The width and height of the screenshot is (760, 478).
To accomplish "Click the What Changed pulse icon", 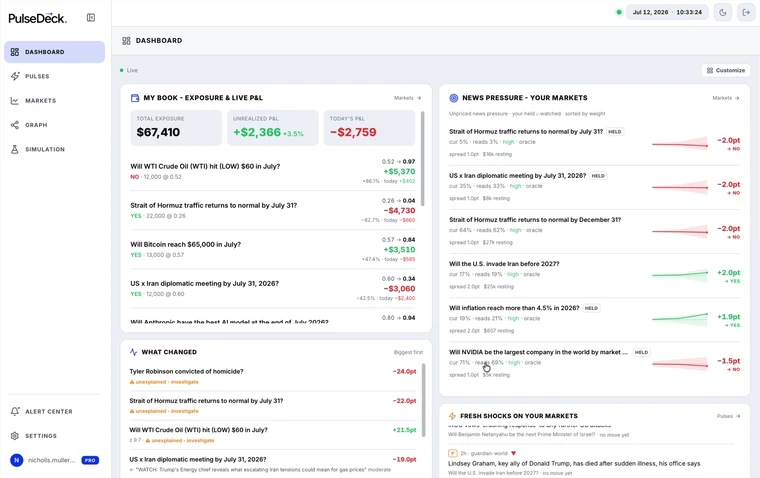I will [133, 352].
